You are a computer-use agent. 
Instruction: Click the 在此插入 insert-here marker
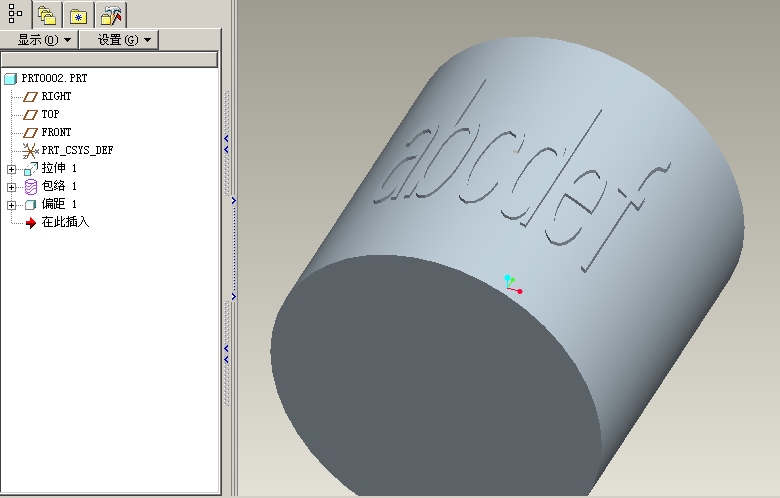[x=65, y=222]
